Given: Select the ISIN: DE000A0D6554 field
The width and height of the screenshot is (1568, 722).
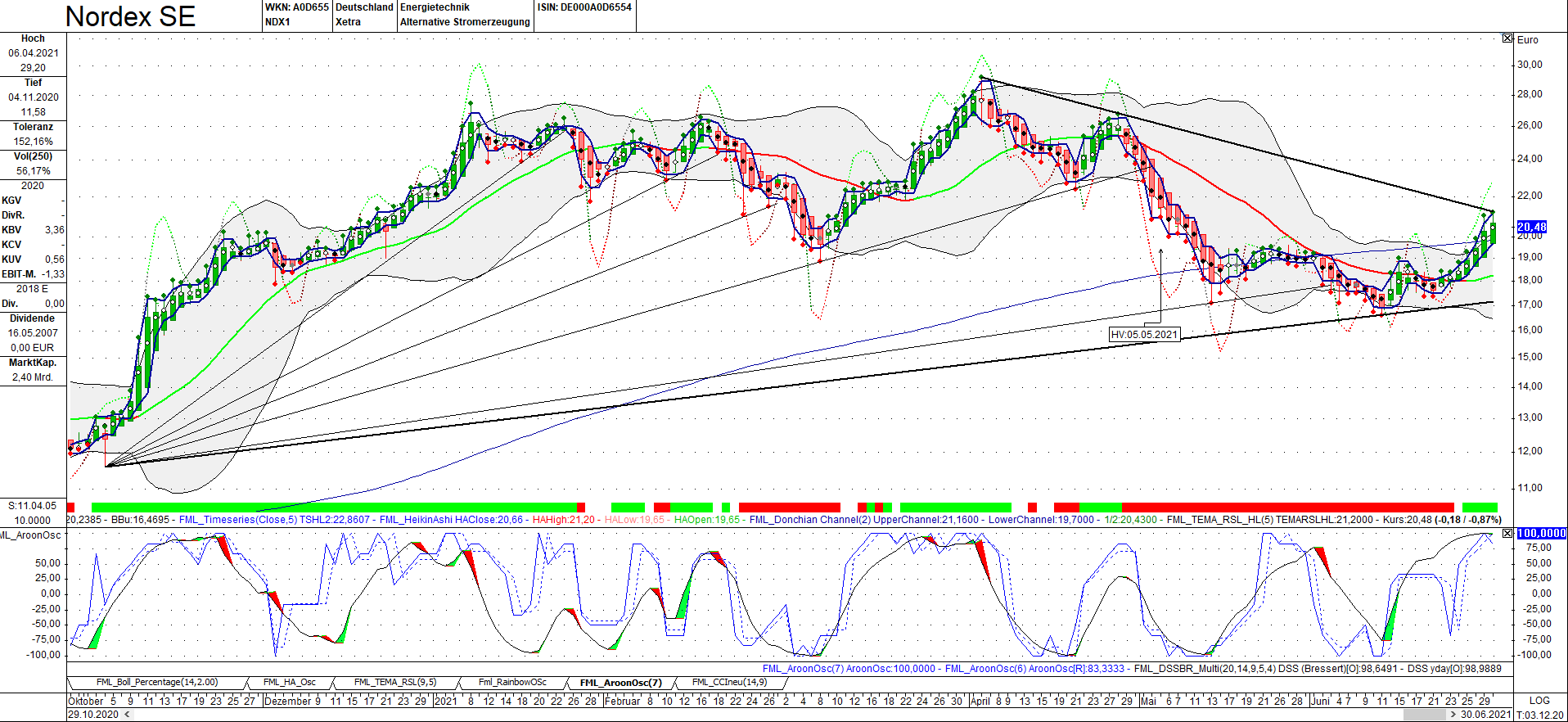Looking at the screenshot, I should point(584,7).
